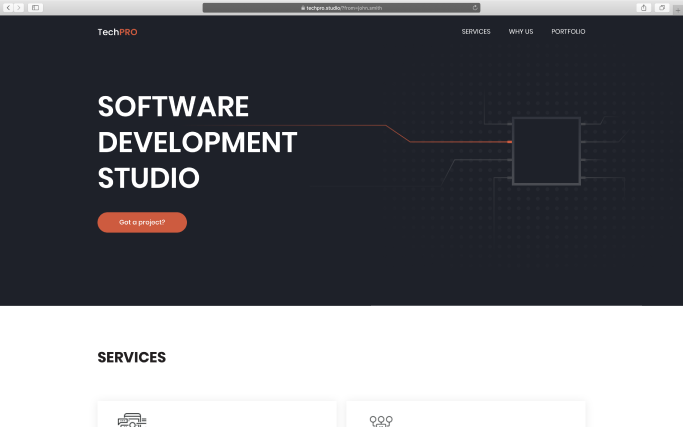Viewport: 683px width, 427px height.
Task: Click the SOFTWARE DEVELOPMENT STUDIO headline
Action: coord(197,142)
